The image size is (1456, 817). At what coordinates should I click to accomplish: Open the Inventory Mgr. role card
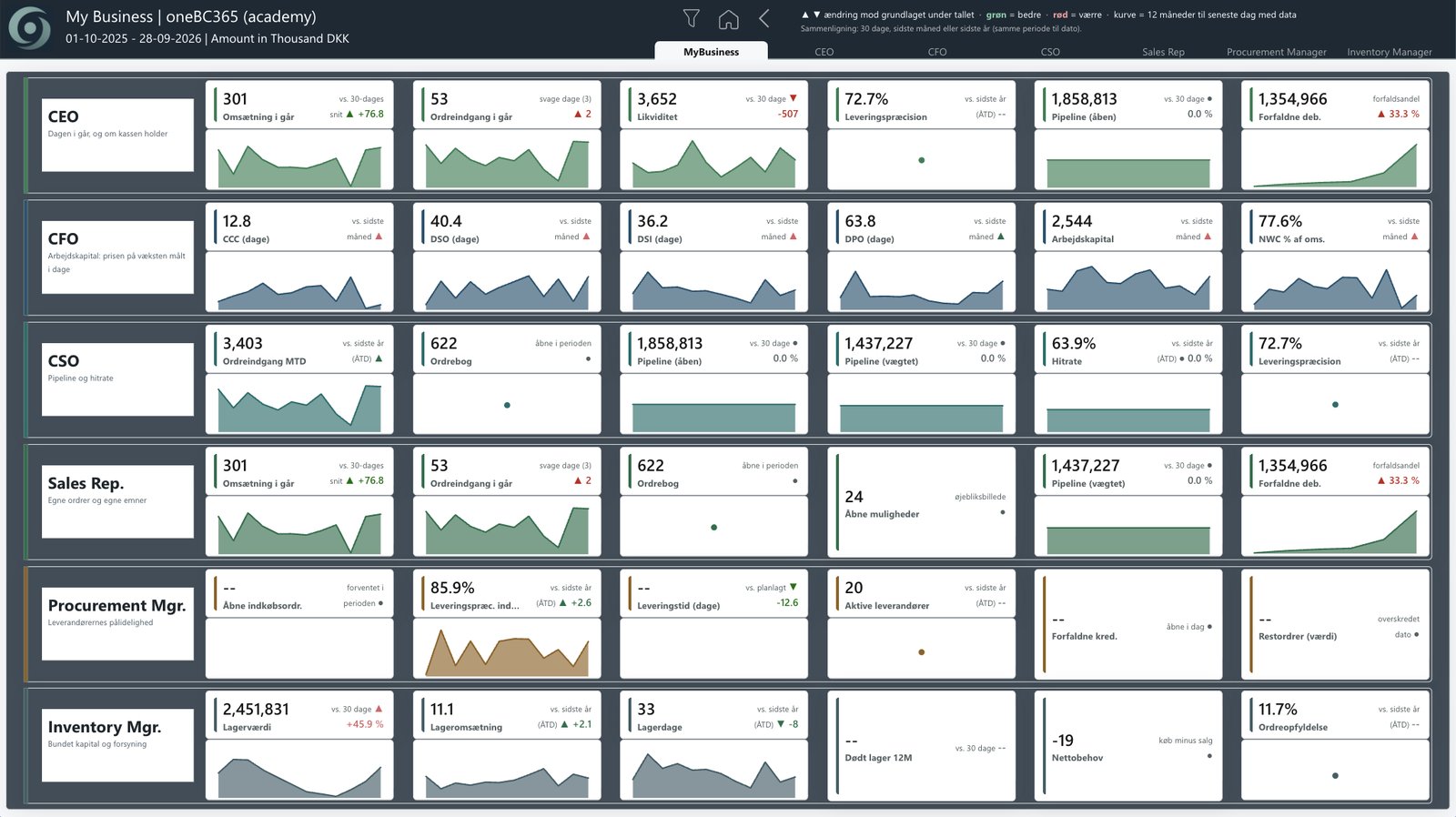(x=117, y=745)
